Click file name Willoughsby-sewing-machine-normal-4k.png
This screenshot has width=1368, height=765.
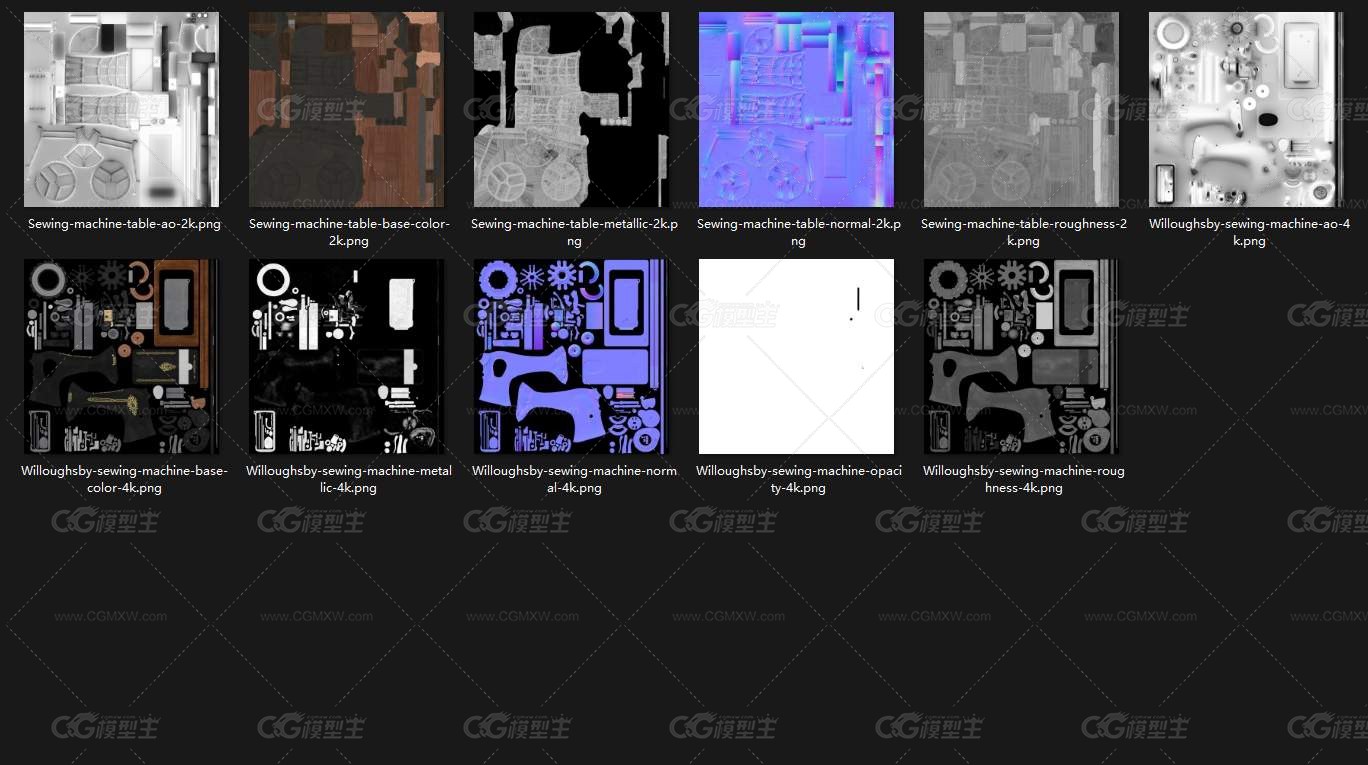[x=574, y=480]
